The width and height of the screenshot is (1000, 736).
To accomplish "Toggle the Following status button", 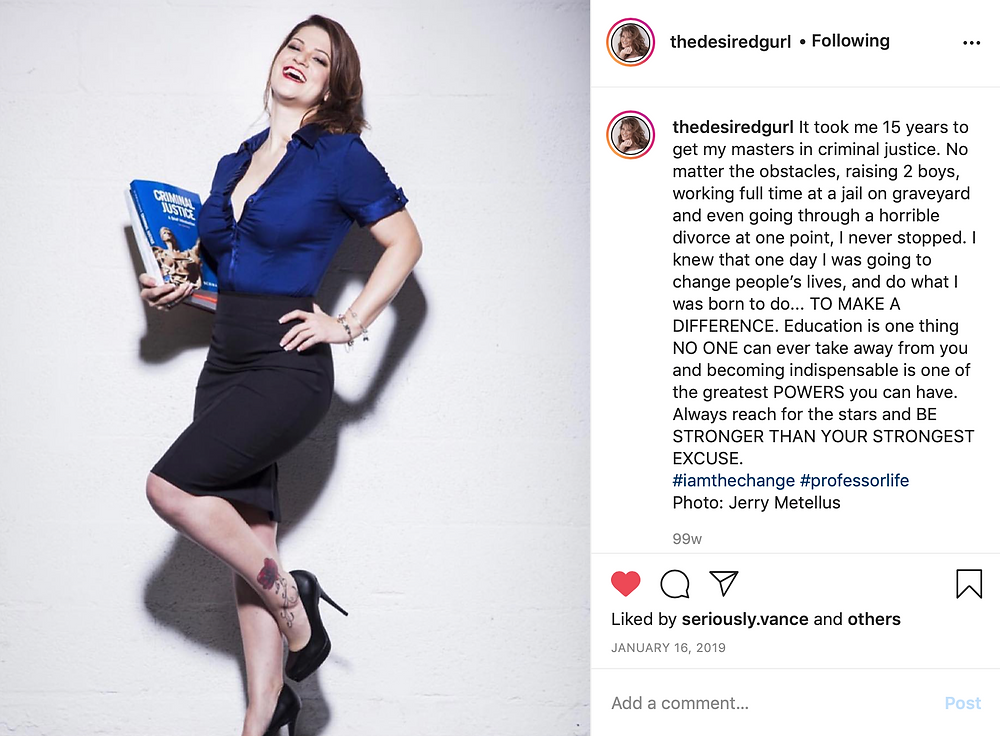I will pos(850,41).
